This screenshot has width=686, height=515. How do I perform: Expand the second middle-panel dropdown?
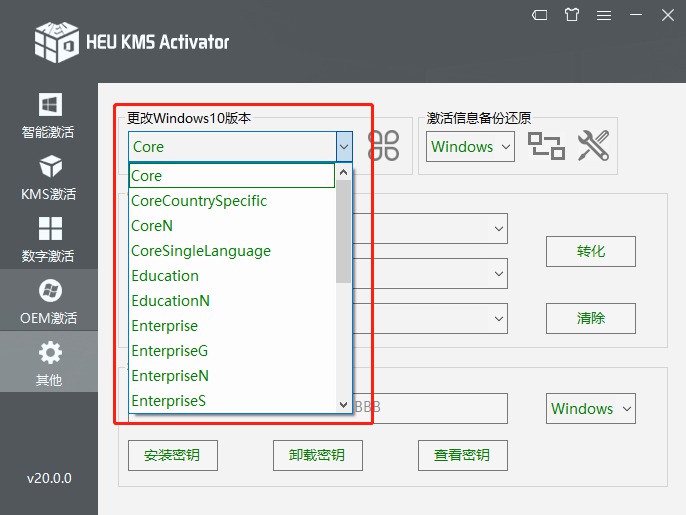[x=498, y=273]
